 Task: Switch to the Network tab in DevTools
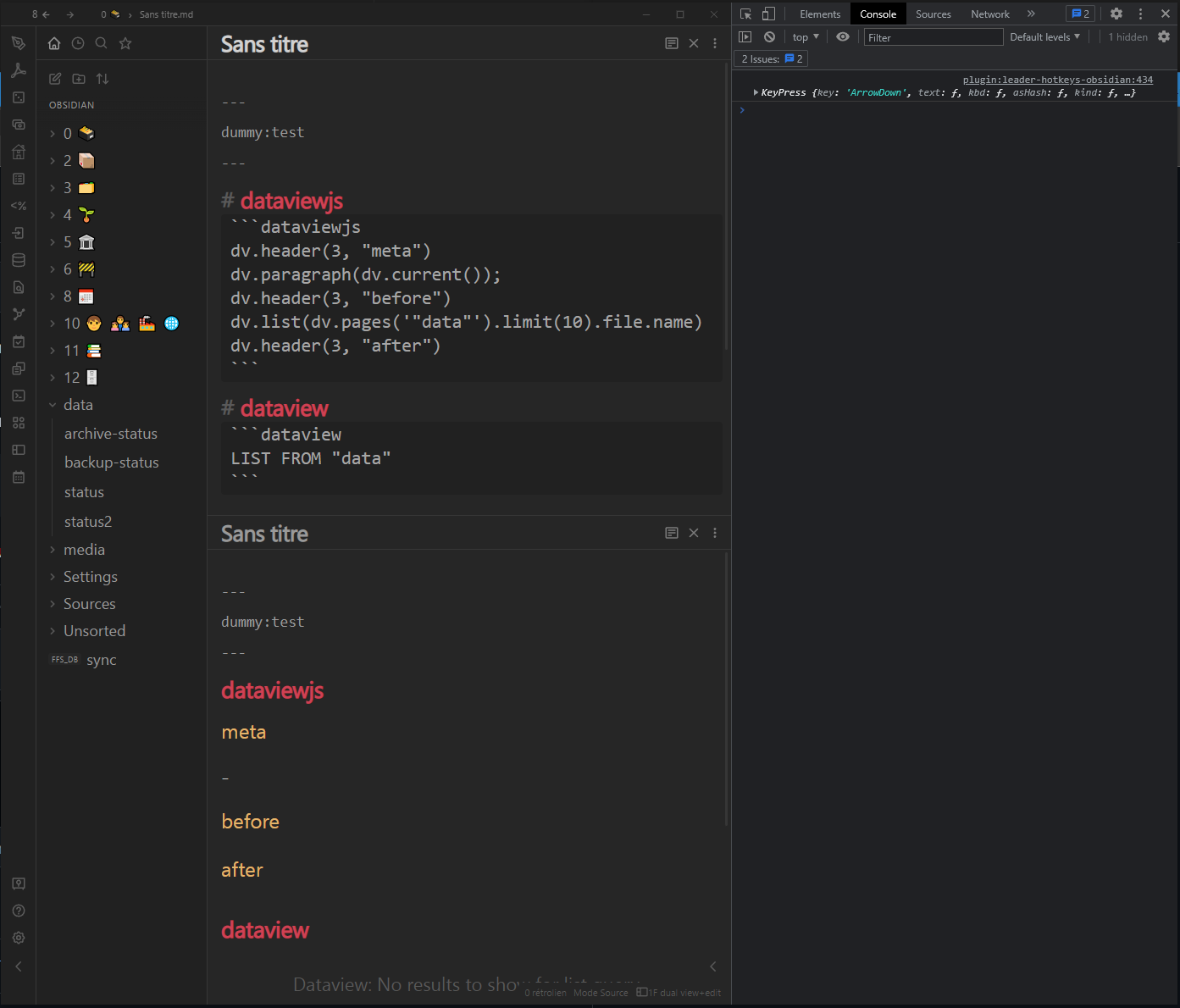pos(989,14)
